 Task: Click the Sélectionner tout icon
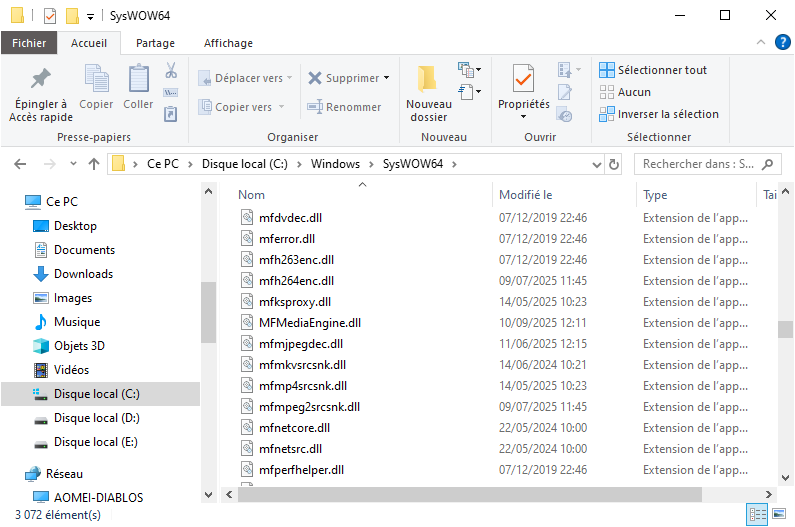(606, 70)
